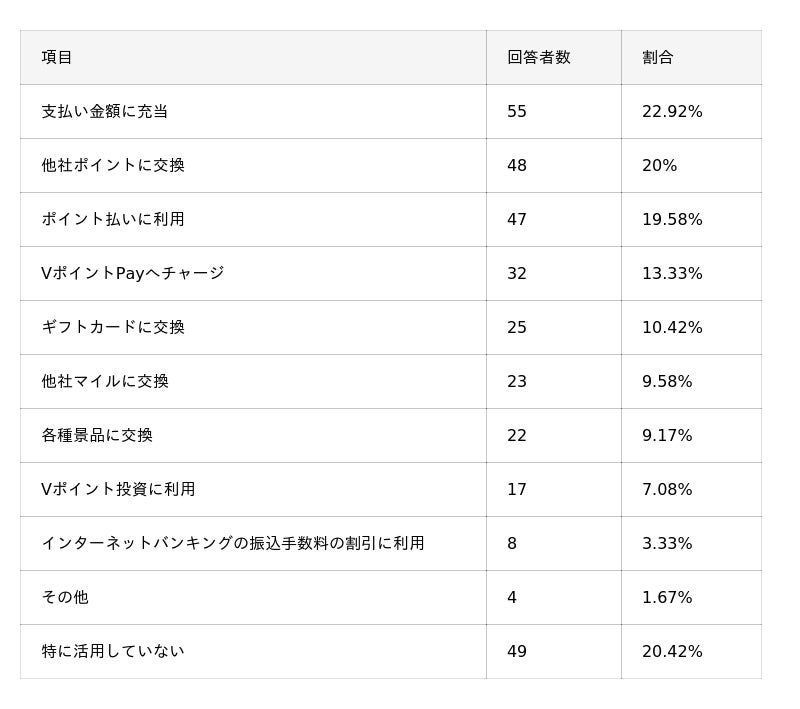Select the 他社ポイントに交換 cell
The image size is (800, 709).
pyautogui.click(x=113, y=166)
